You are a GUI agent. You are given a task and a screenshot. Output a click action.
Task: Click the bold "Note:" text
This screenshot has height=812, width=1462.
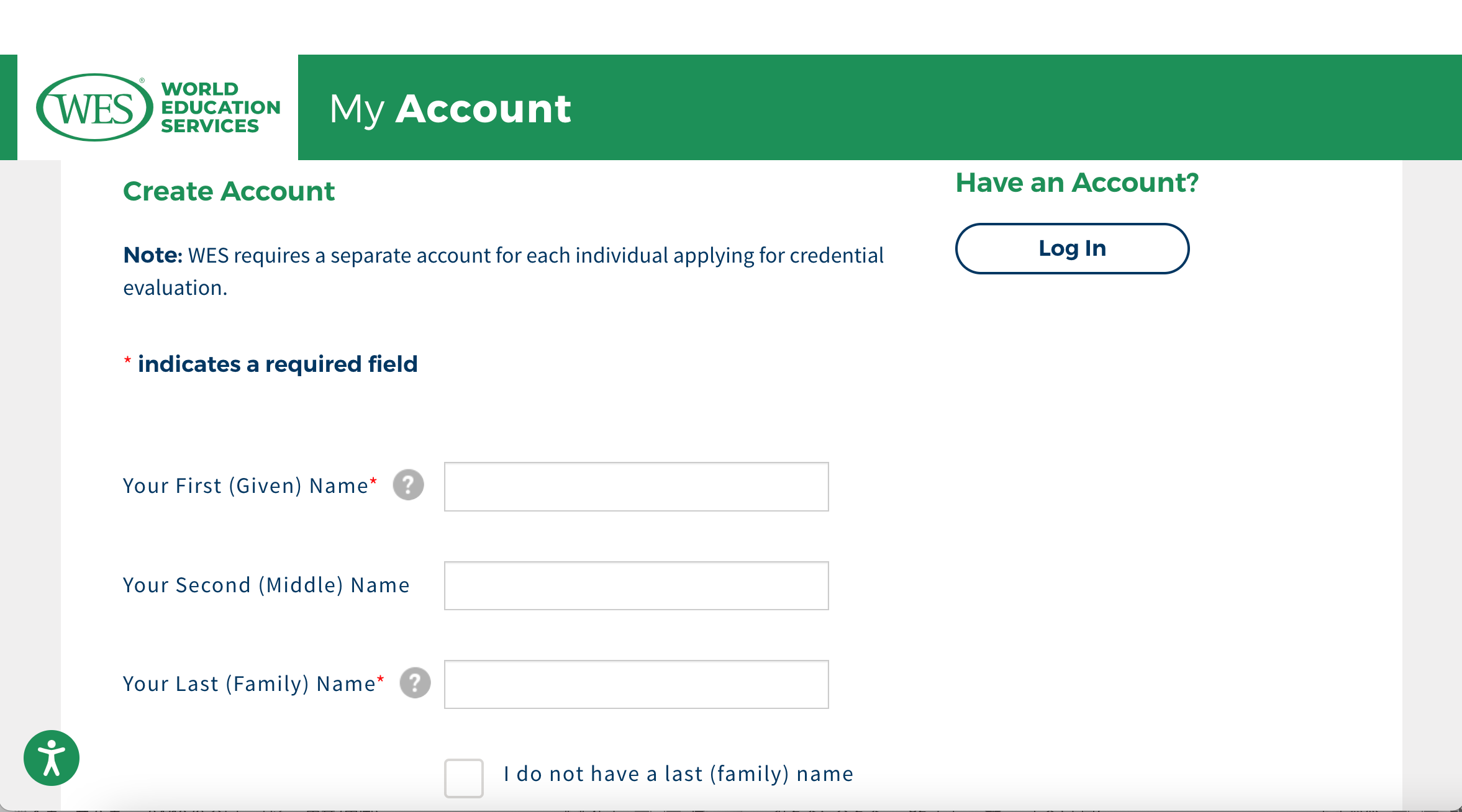tap(153, 255)
